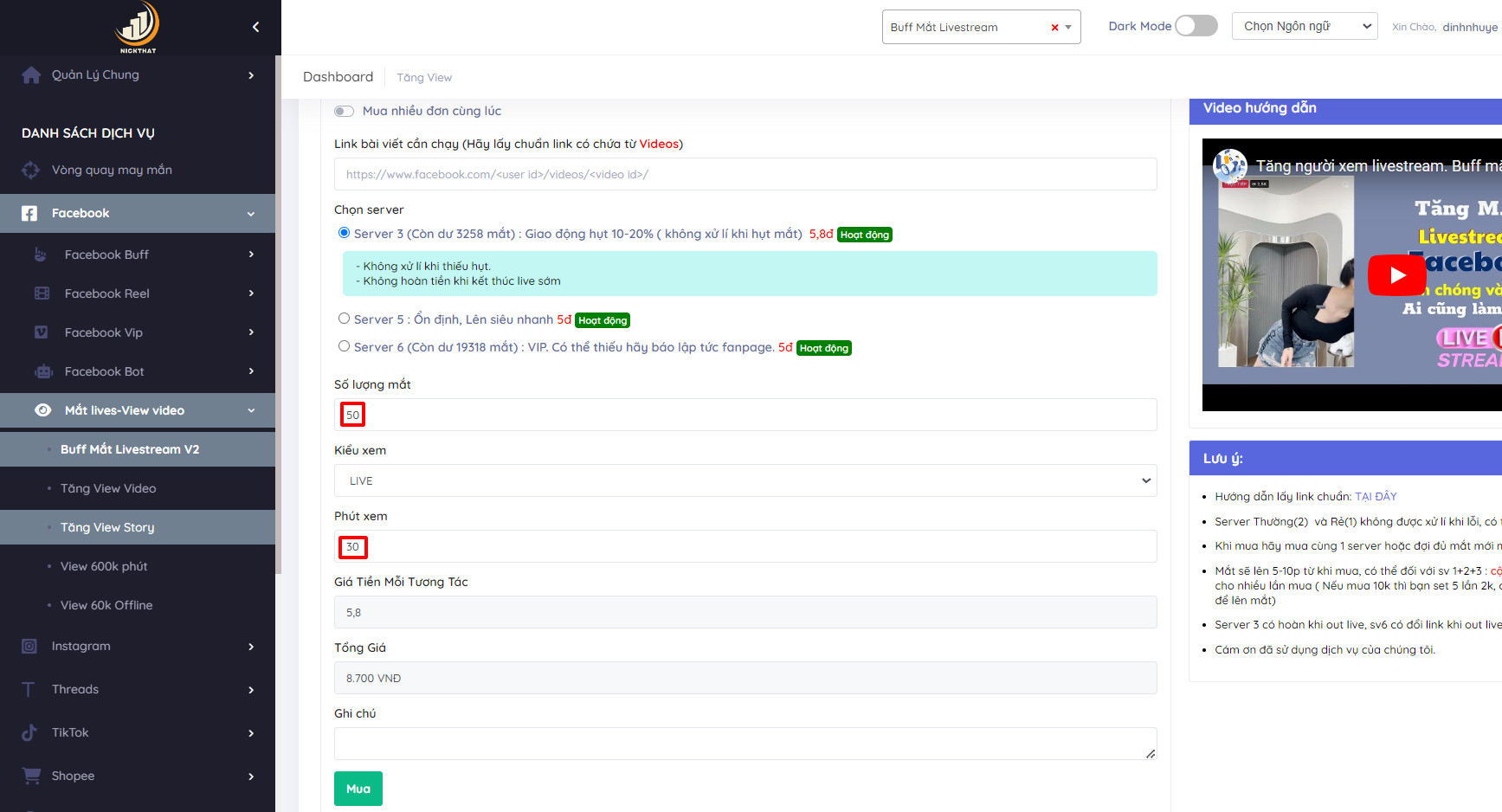Viewport: 1502px width, 812px height.
Task: Enable the Mua nhiều đơn cùng lúc toggle
Action: pyautogui.click(x=345, y=111)
